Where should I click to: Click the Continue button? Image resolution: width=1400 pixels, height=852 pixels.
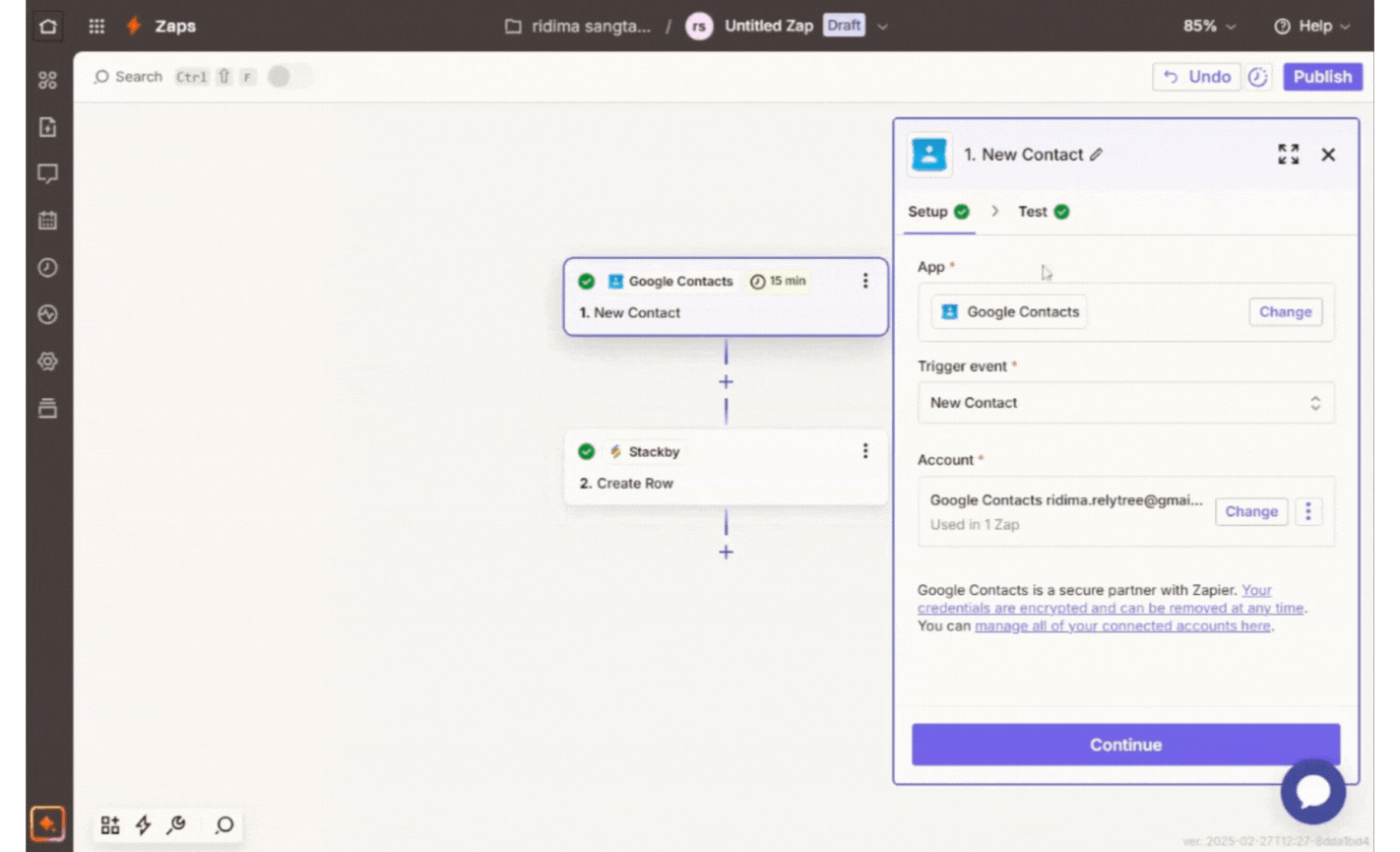pos(1125,745)
